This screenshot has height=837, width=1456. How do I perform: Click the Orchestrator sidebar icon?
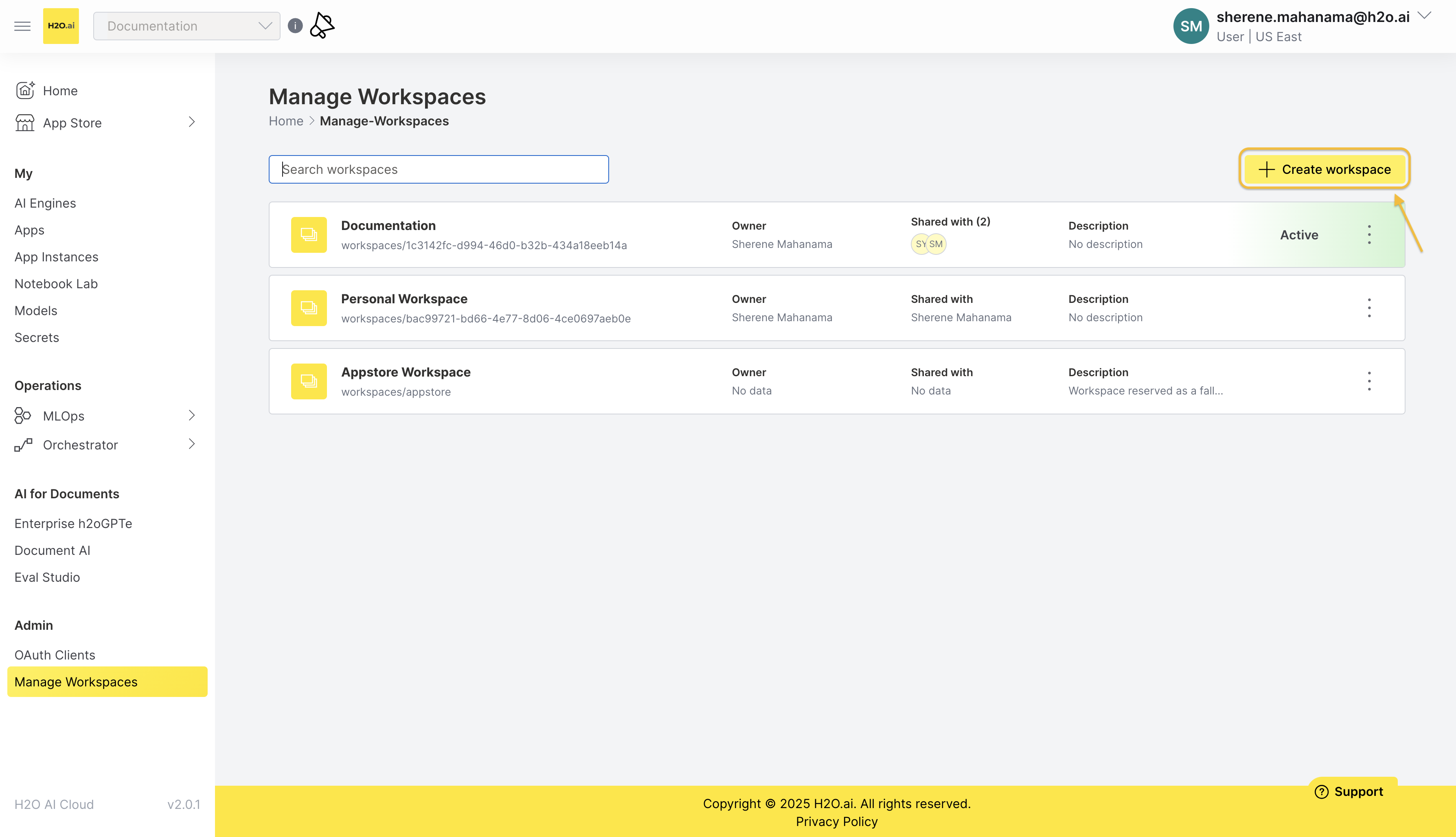23,445
